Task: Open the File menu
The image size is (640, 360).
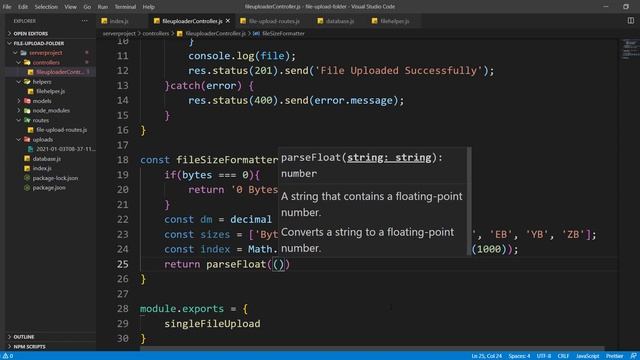Action: pos(7,7)
